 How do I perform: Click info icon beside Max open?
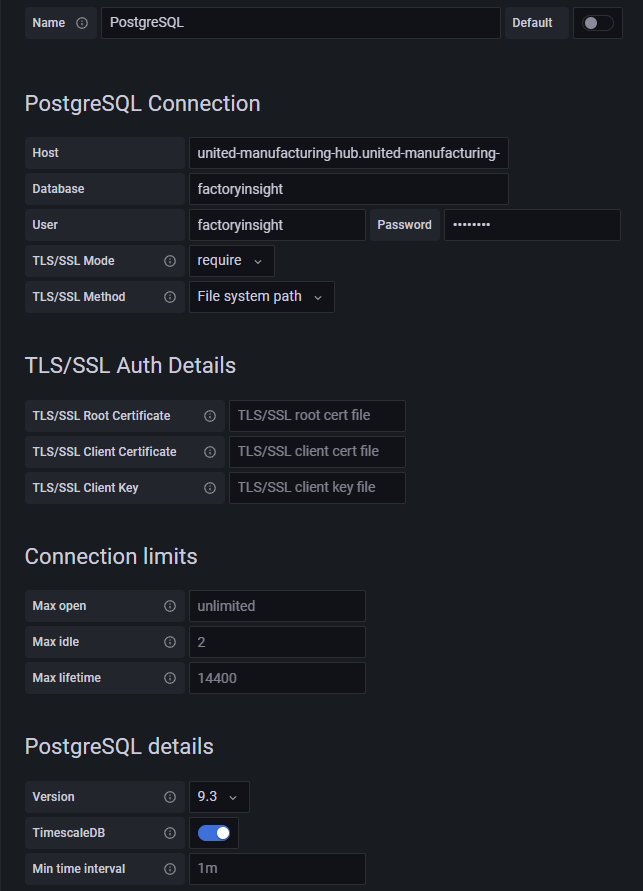pyautogui.click(x=170, y=606)
